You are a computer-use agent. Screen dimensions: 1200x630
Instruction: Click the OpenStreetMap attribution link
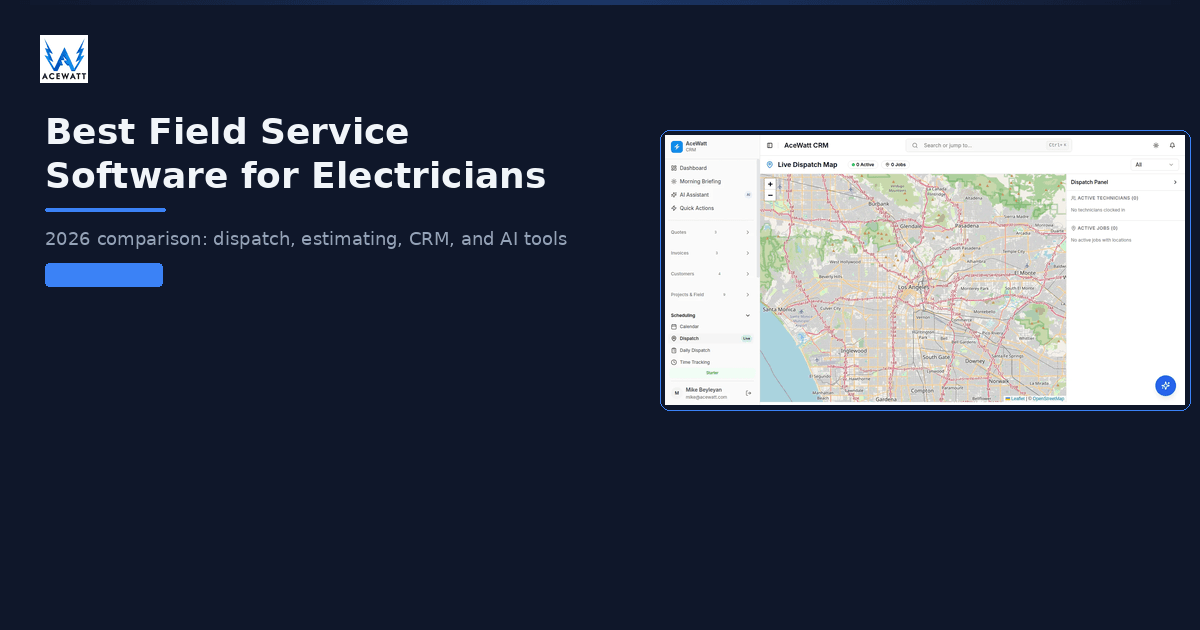1048,398
